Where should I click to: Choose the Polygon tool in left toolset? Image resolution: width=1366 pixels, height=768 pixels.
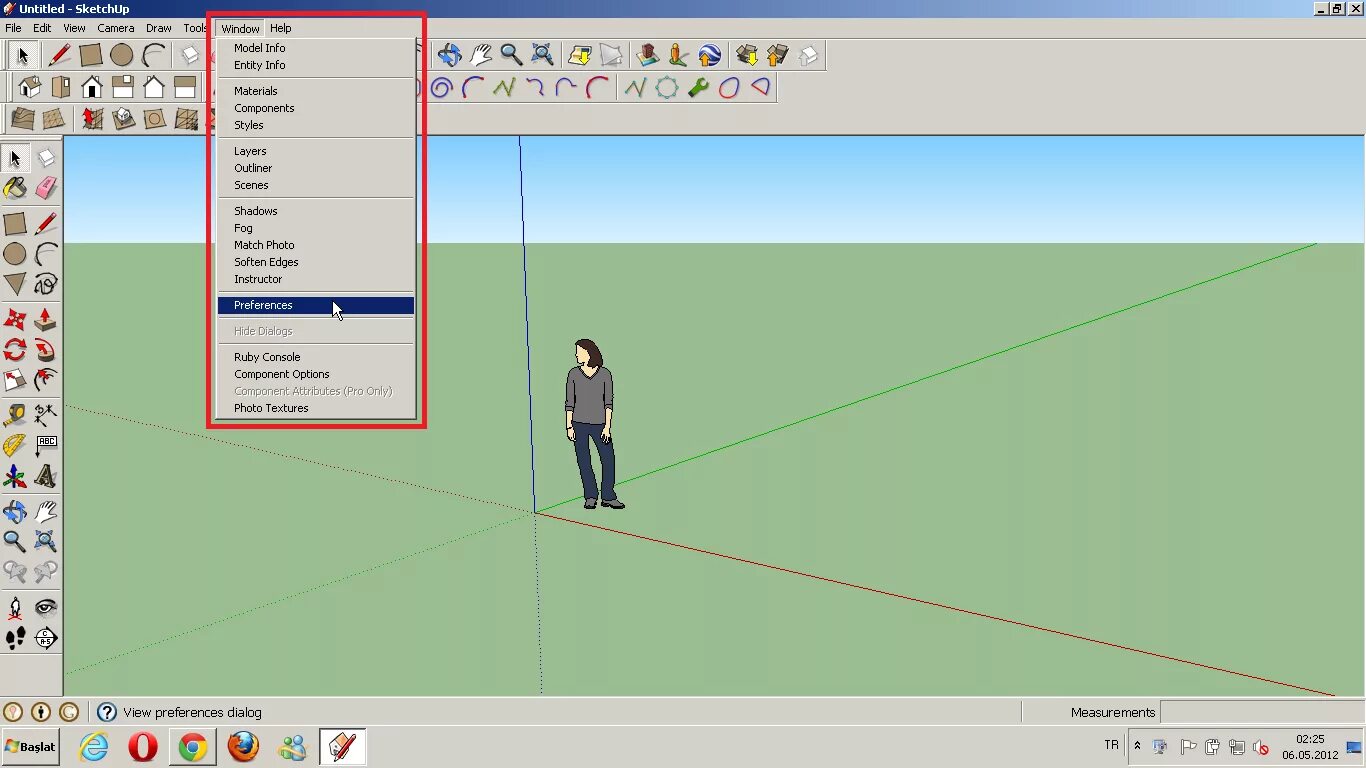click(15, 285)
